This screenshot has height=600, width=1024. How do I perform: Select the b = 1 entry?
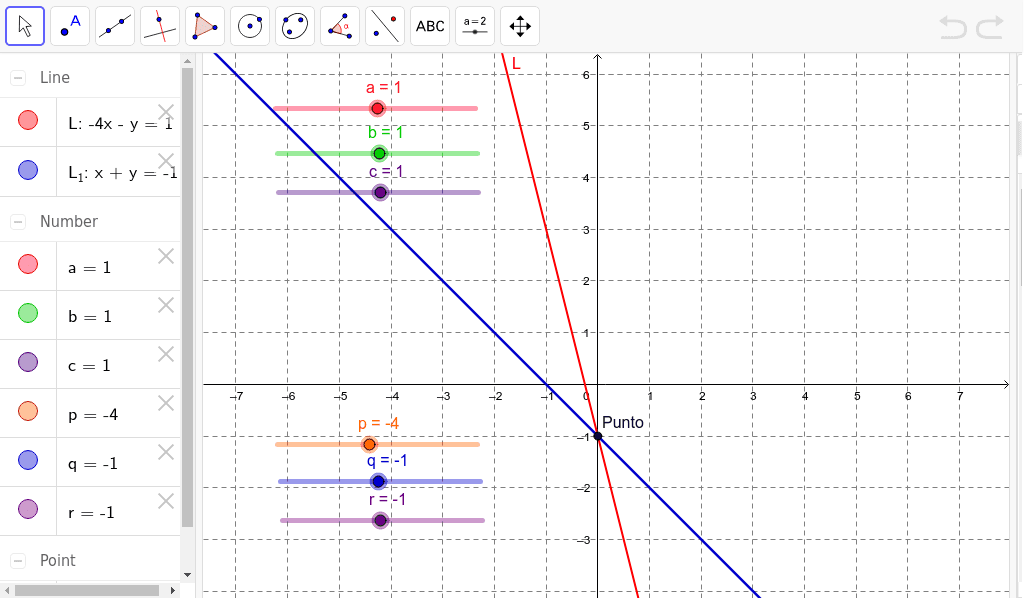pos(89,317)
